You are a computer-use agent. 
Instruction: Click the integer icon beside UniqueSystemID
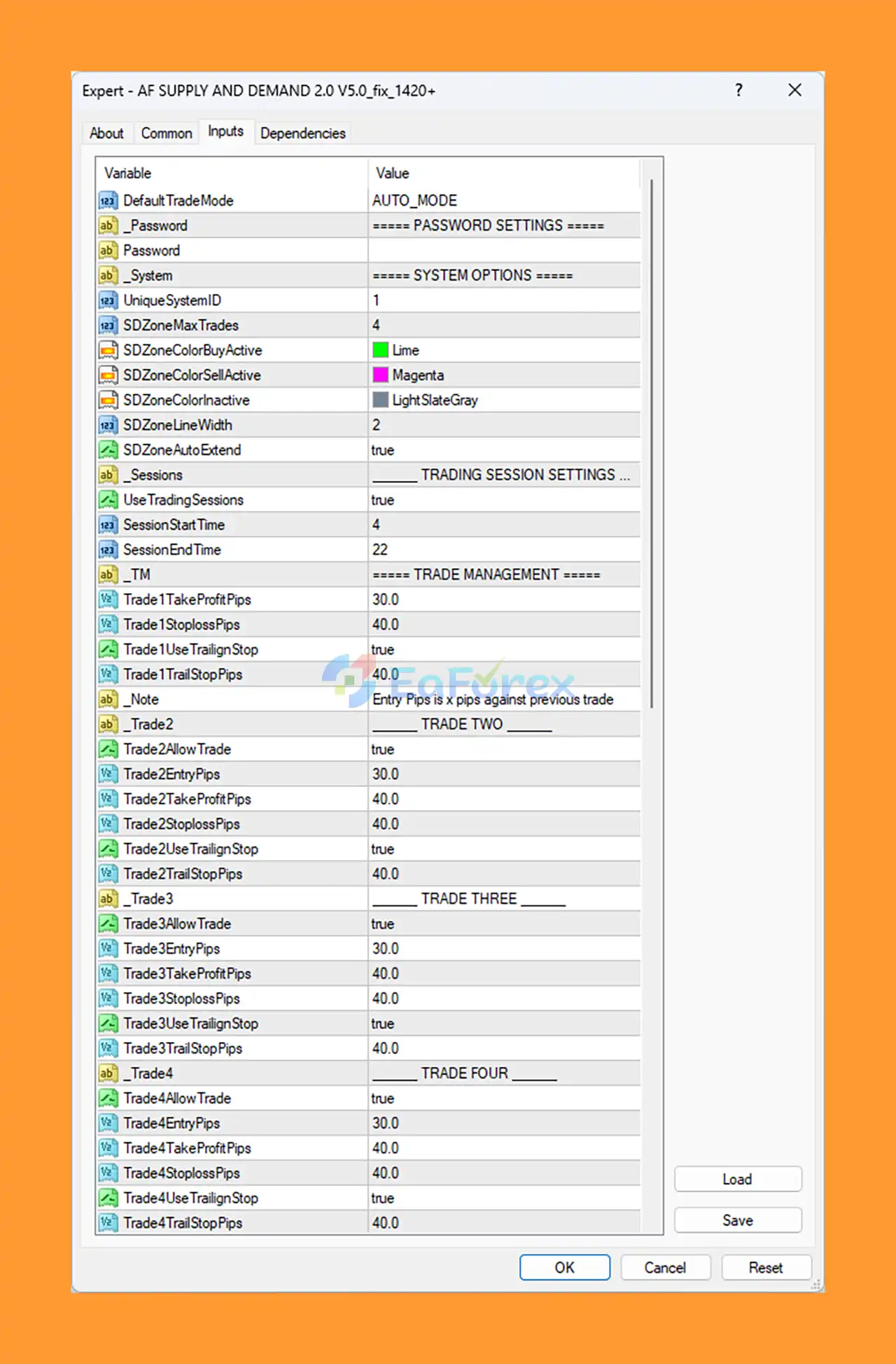point(107,300)
